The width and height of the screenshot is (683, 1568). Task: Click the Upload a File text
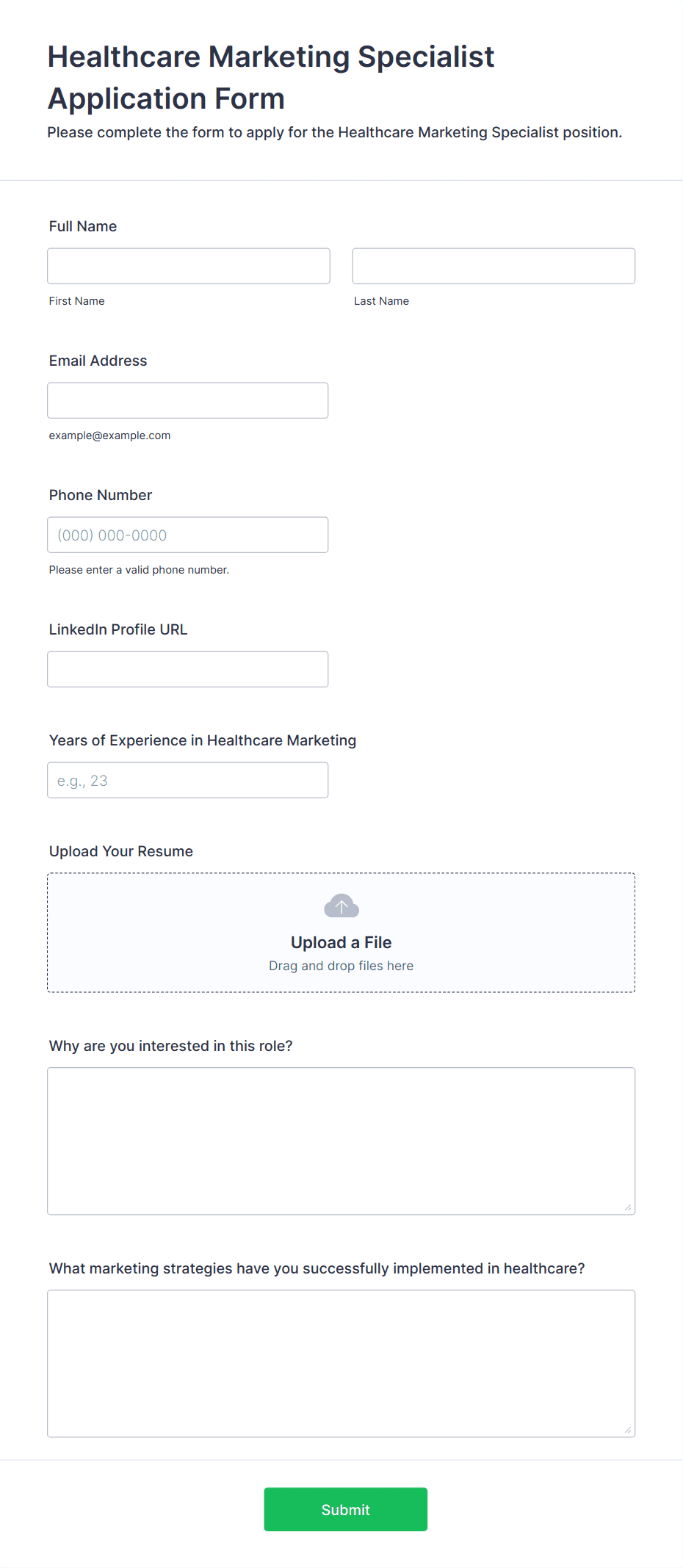click(341, 942)
